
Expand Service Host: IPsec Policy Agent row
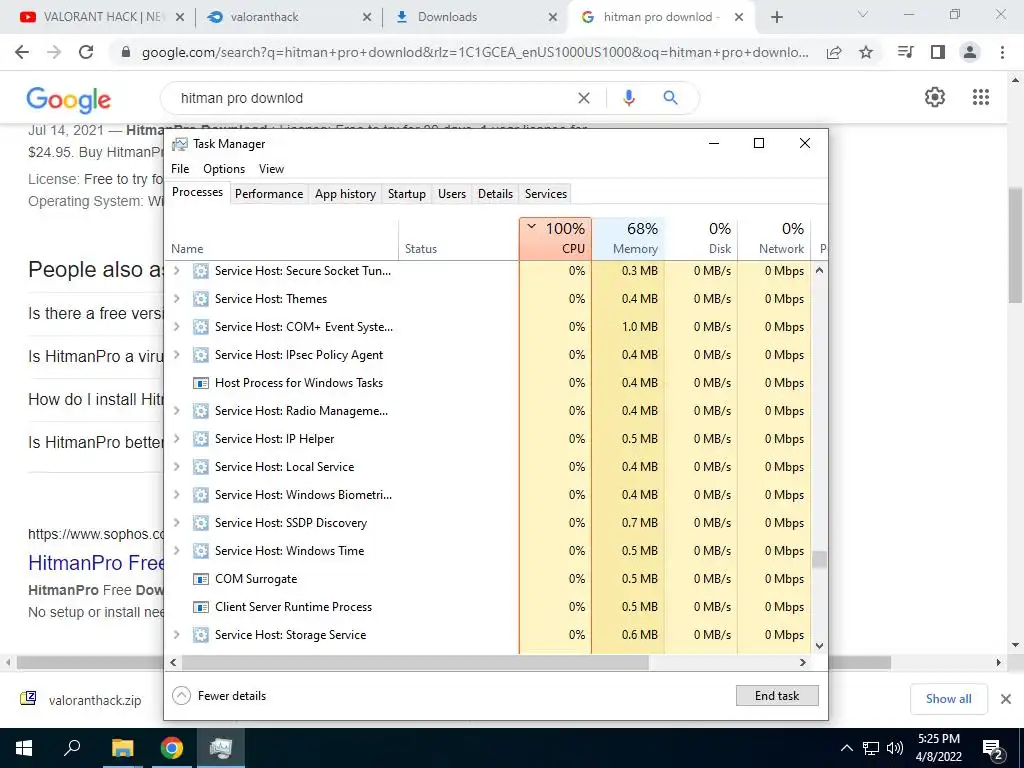176,355
